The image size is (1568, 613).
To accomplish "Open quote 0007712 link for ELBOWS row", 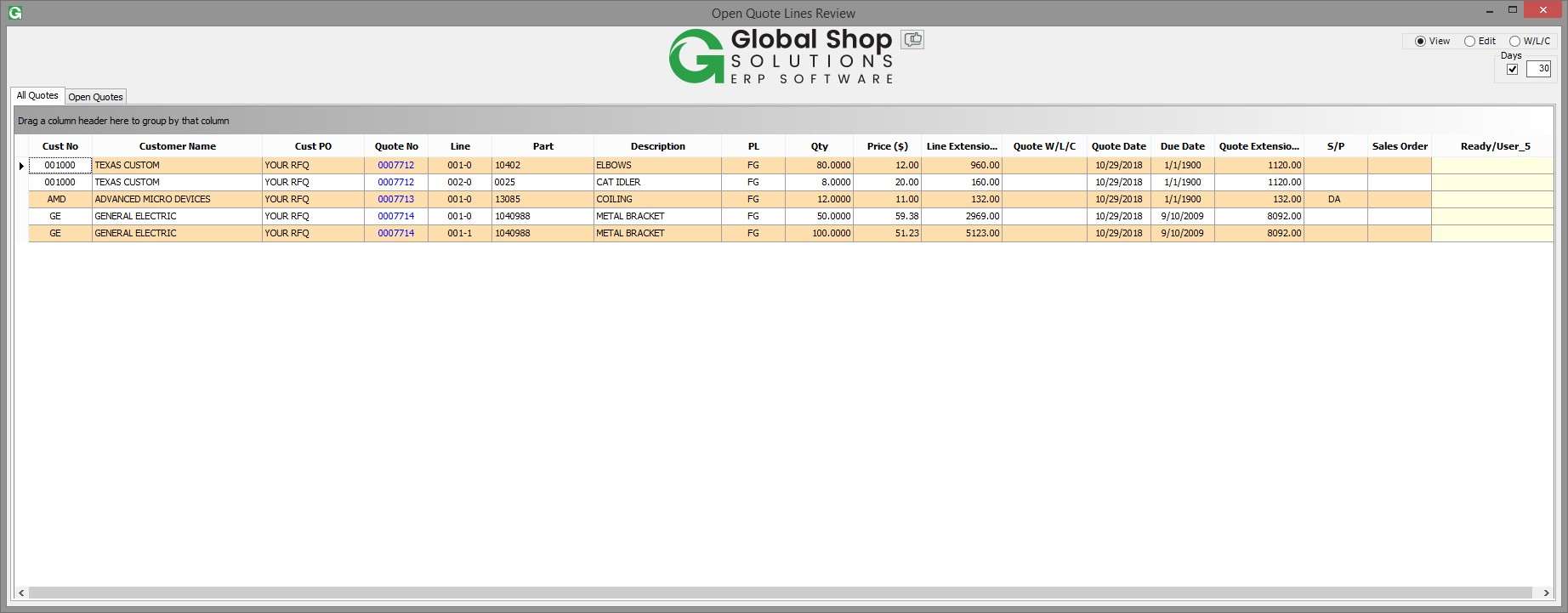I will [396, 165].
